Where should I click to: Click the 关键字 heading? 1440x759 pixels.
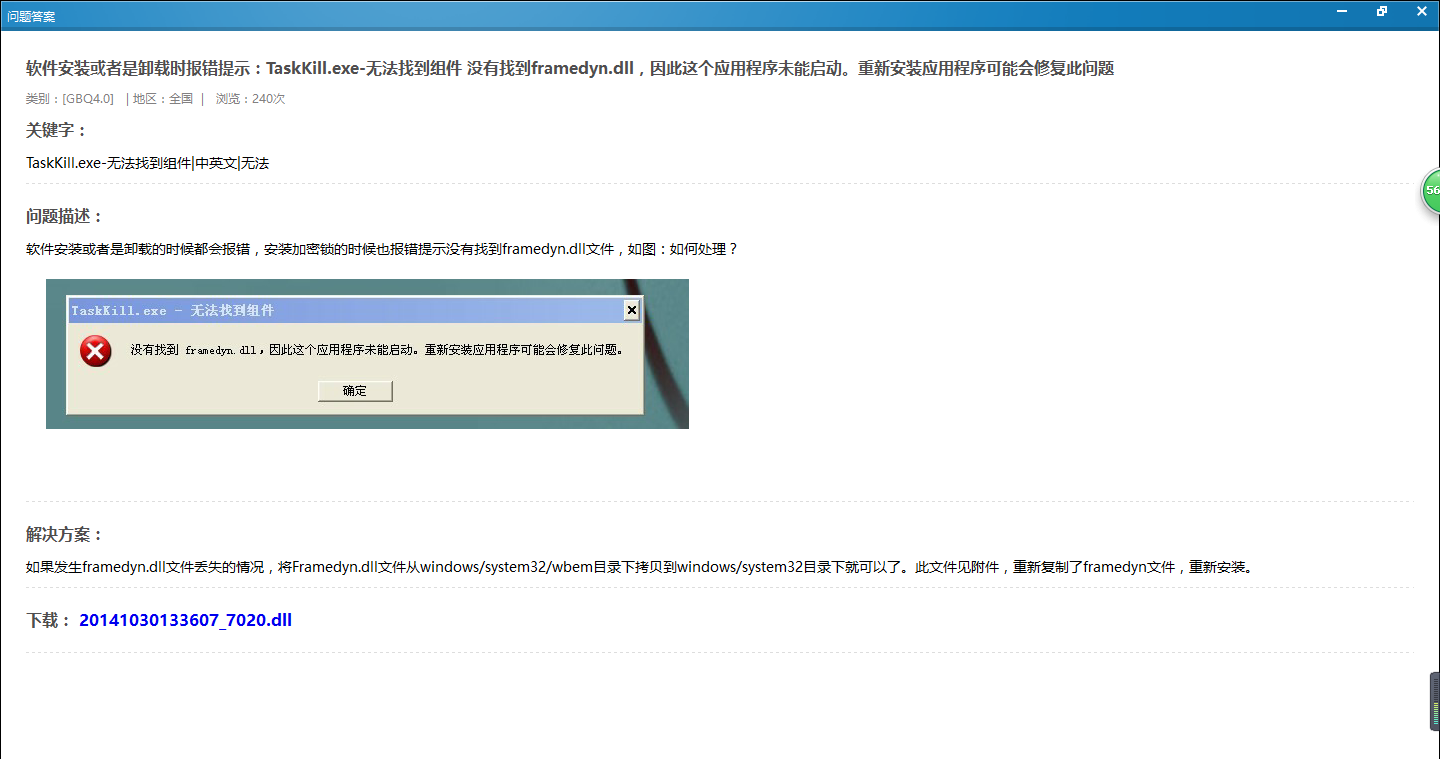(57, 131)
